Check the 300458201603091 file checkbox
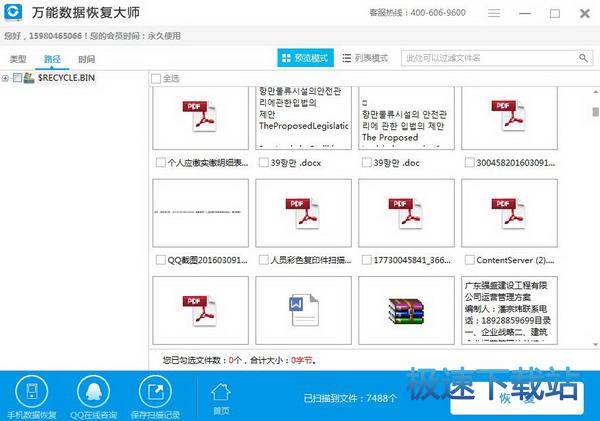The width and height of the screenshot is (600, 421). (x=470, y=163)
